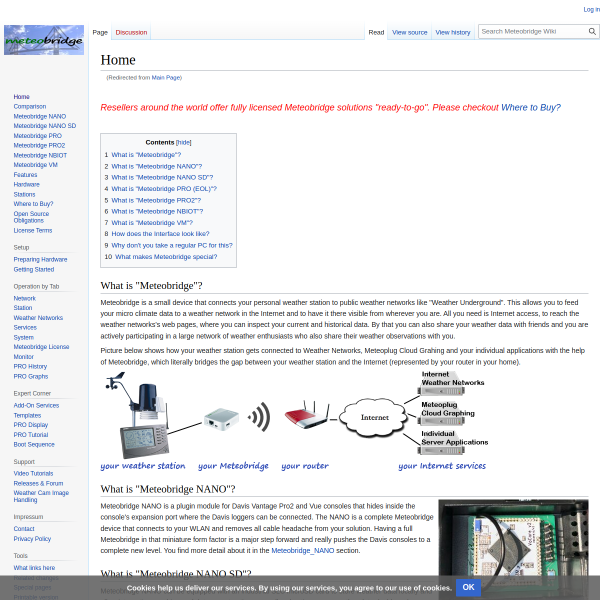600x600 pixels.
Task: Open Network under Operation by Tab
Action: [24, 298]
